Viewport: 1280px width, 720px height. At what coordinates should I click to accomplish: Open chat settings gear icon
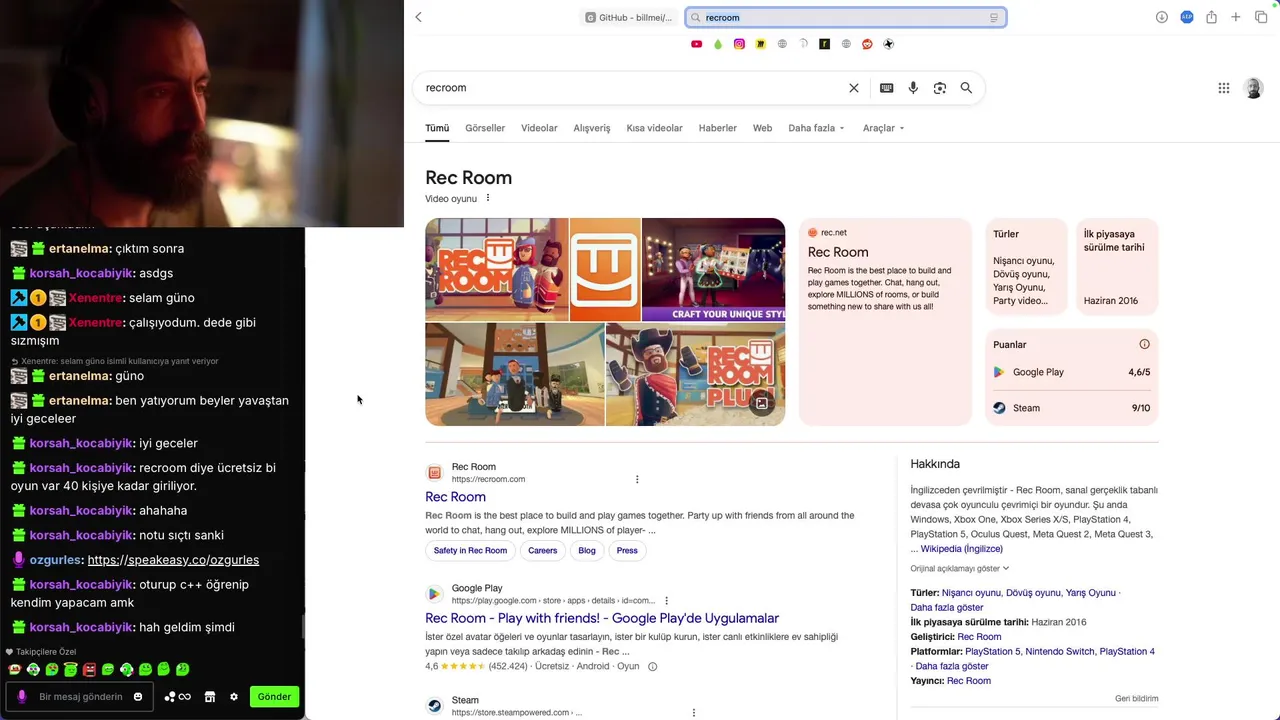pos(234,697)
